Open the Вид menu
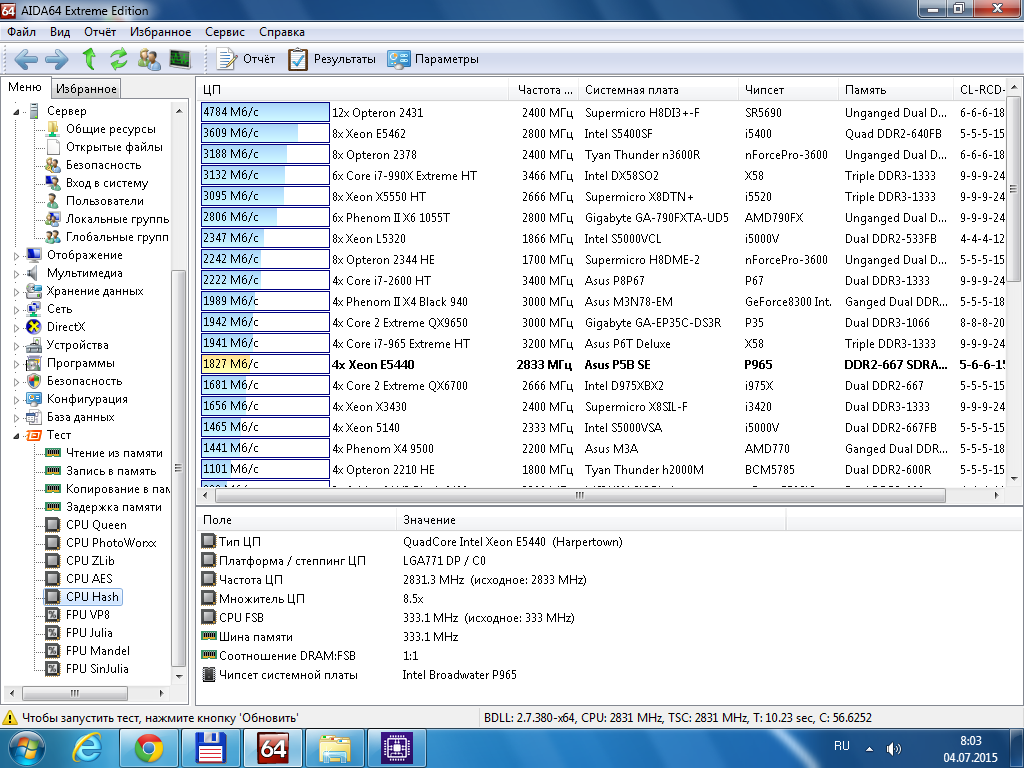This screenshot has height=768, width=1024. coord(60,32)
